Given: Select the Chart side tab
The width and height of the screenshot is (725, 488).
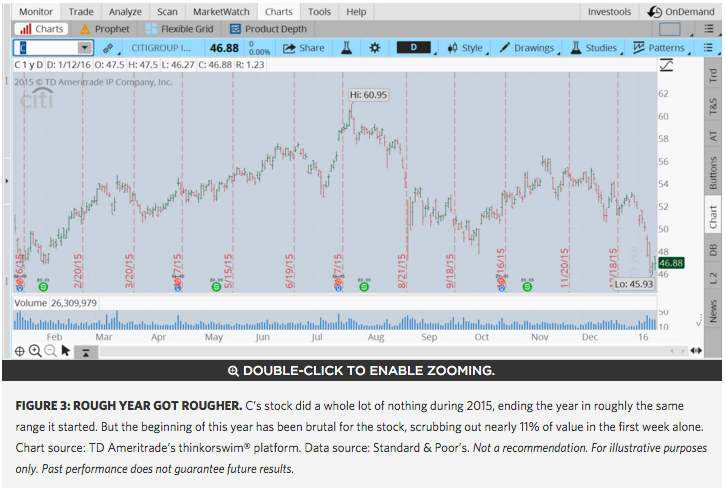Looking at the screenshot, I should point(713,216).
